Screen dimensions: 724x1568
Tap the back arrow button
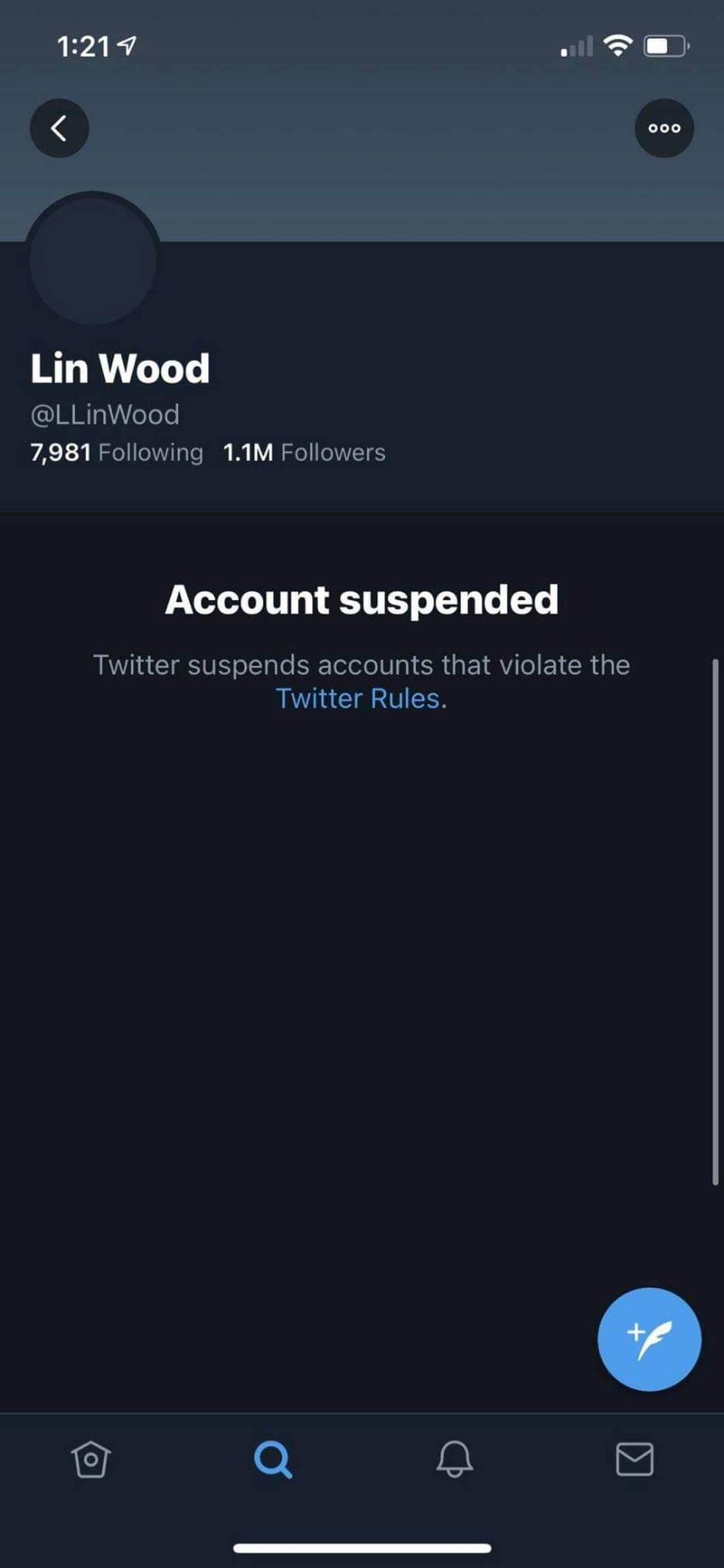[x=59, y=128]
